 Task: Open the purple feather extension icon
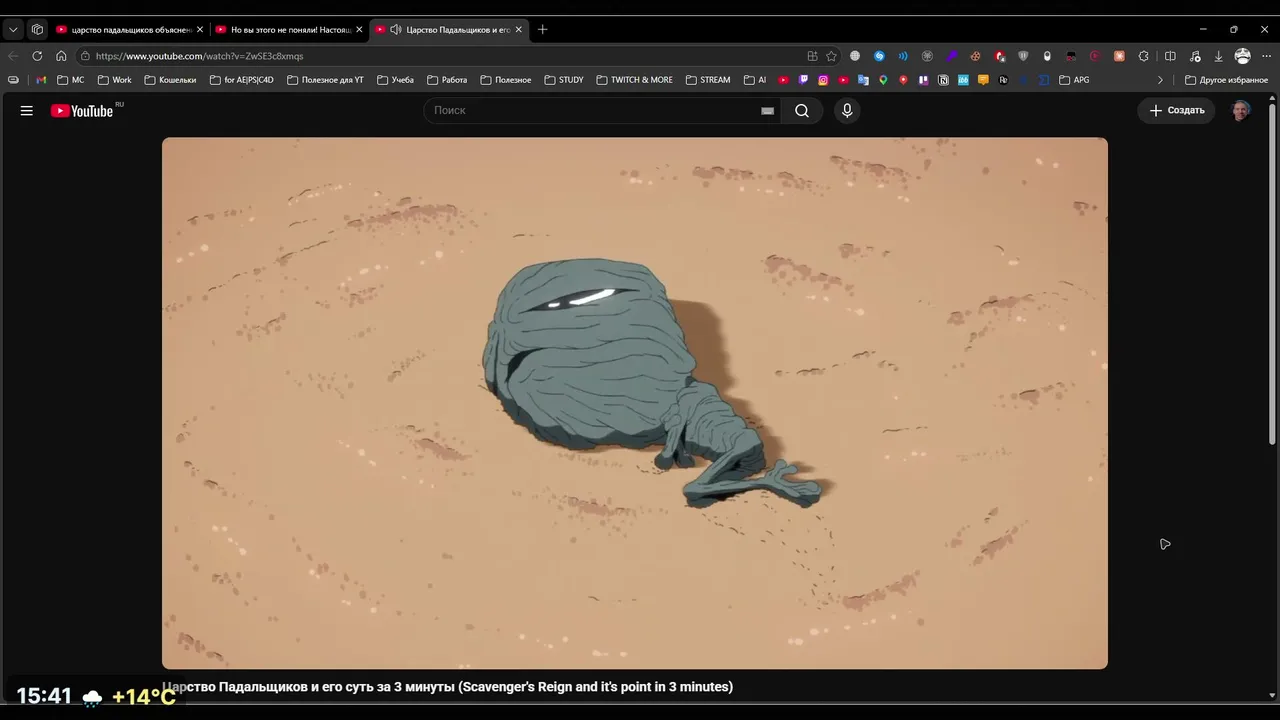click(951, 56)
